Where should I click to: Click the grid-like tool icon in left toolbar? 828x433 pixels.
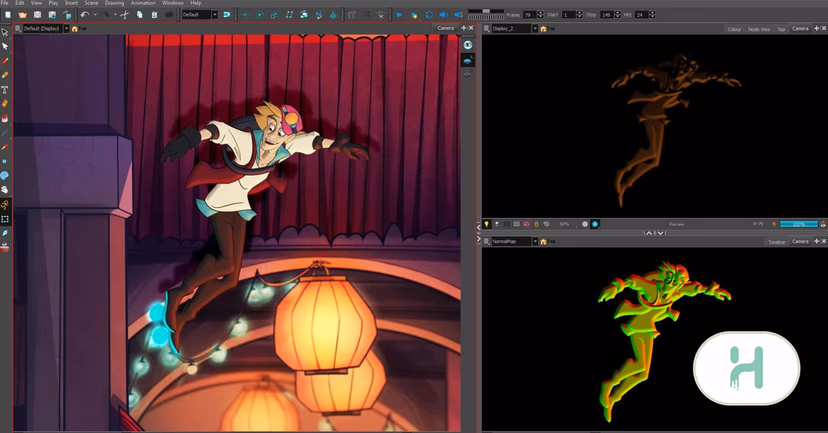[x=5, y=219]
